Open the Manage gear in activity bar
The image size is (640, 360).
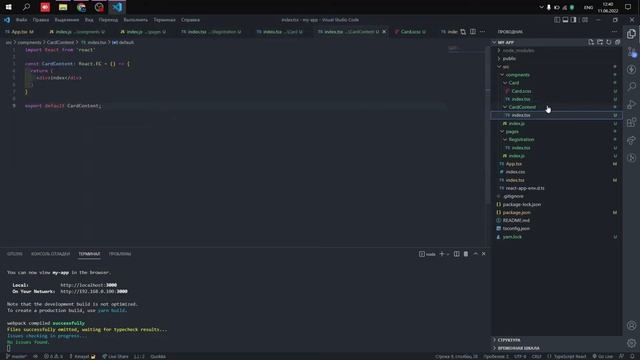point(631,343)
